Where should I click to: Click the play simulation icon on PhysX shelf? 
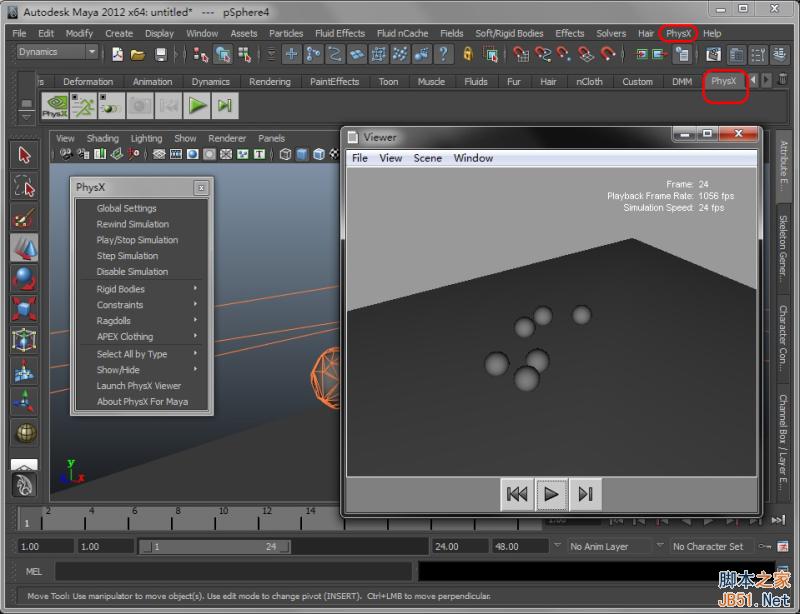coord(197,104)
